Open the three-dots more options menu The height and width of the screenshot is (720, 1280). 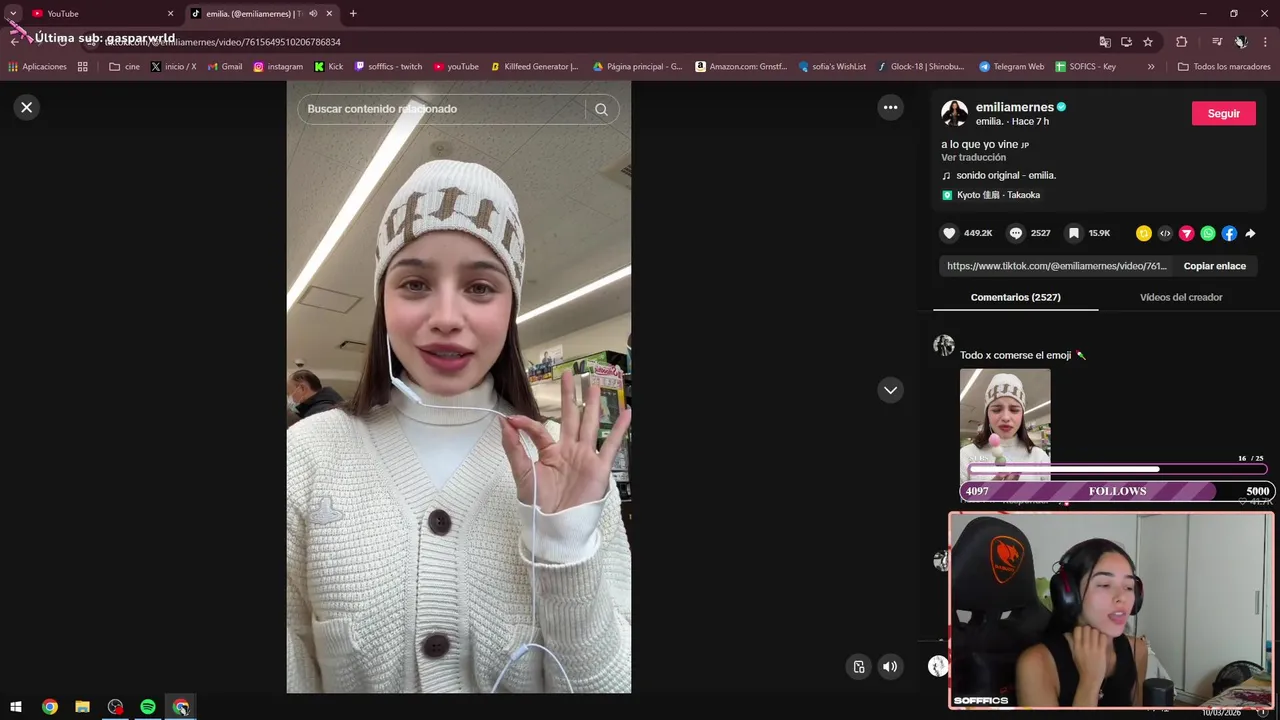(x=890, y=107)
